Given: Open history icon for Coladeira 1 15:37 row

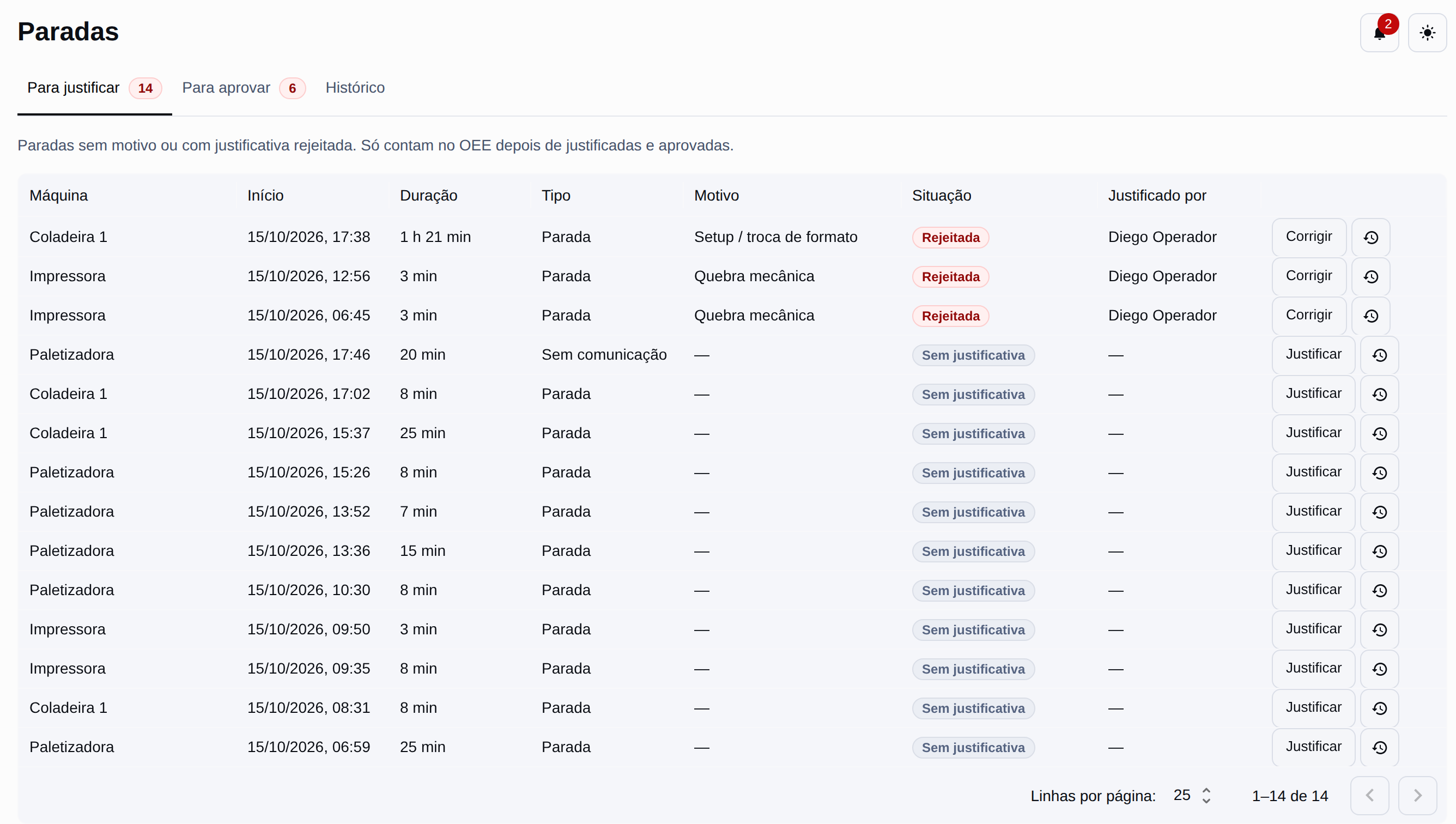Looking at the screenshot, I should pyautogui.click(x=1380, y=433).
